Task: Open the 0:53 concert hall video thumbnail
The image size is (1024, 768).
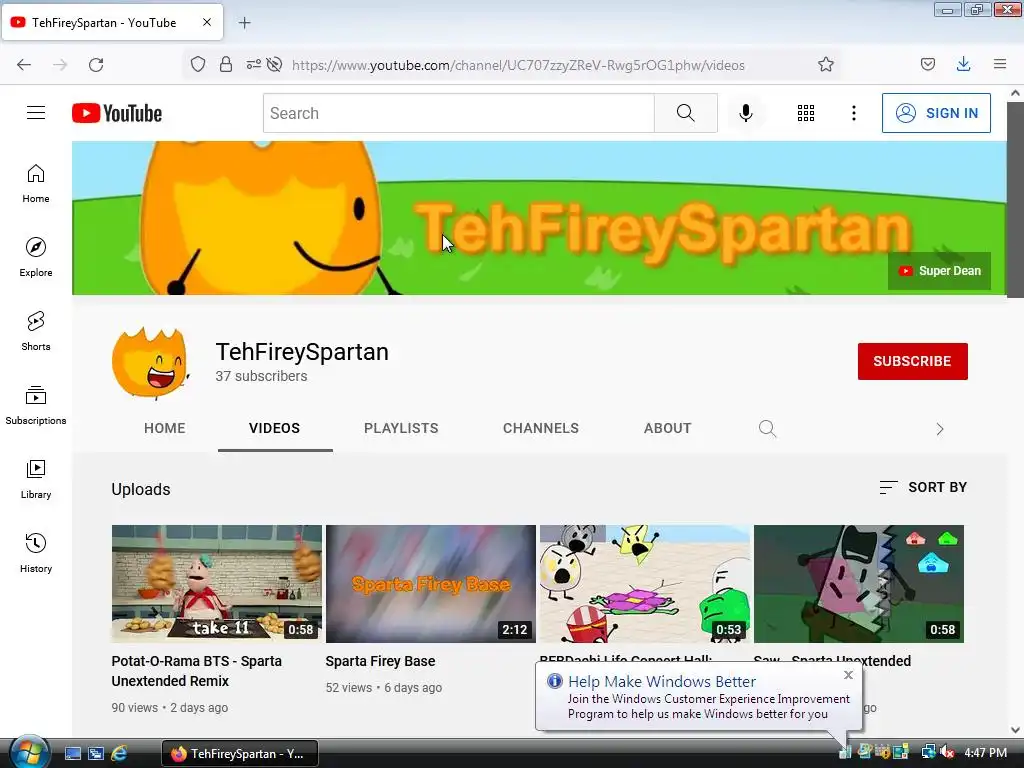Action: click(x=645, y=584)
